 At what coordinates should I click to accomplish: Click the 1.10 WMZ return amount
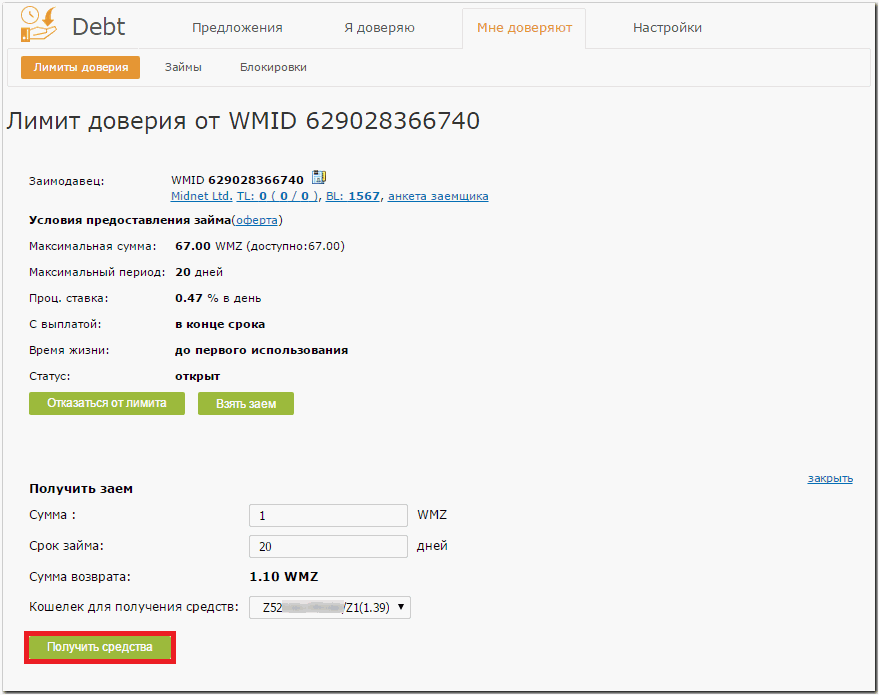284,577
